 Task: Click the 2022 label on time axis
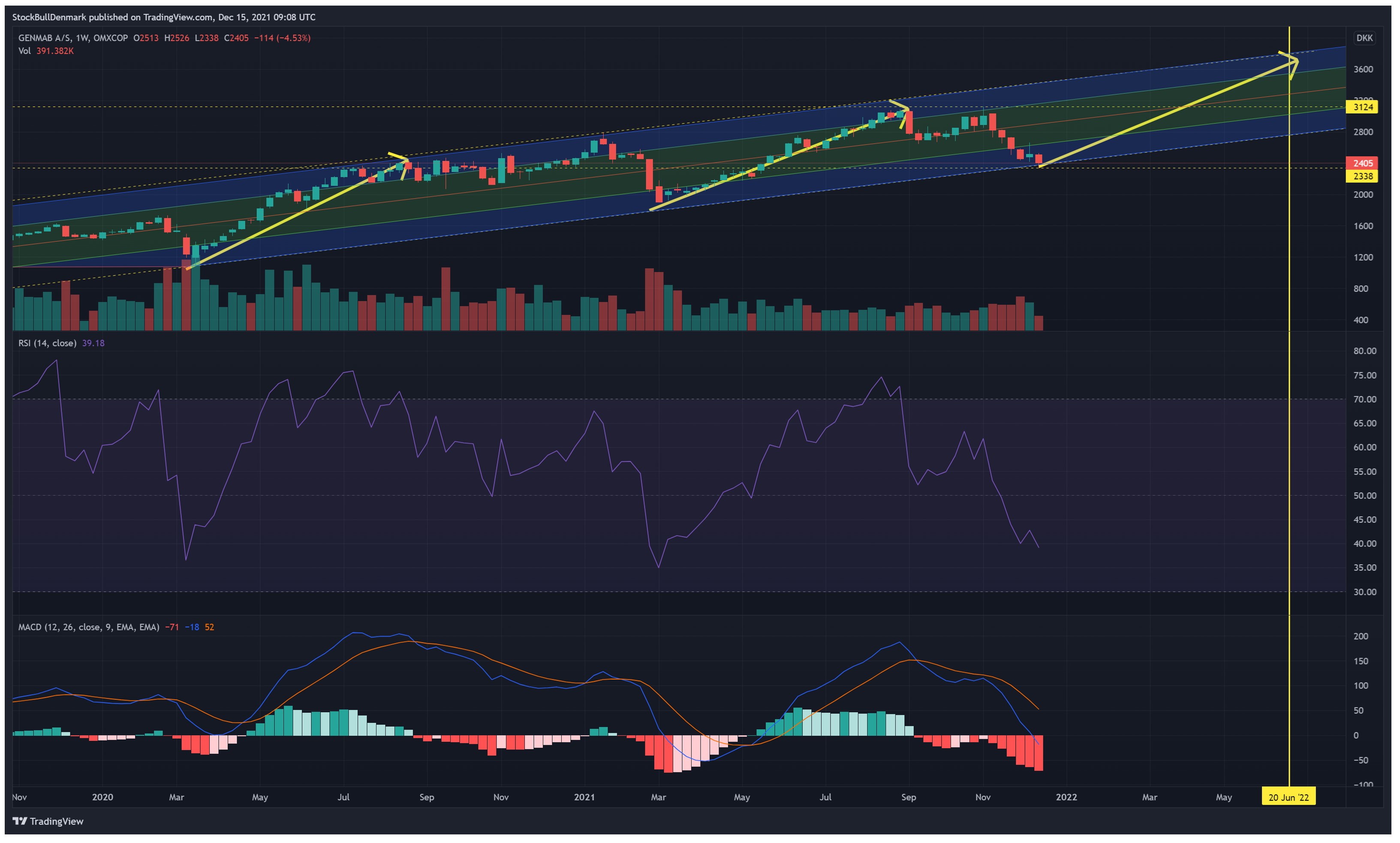[1066, 797]
